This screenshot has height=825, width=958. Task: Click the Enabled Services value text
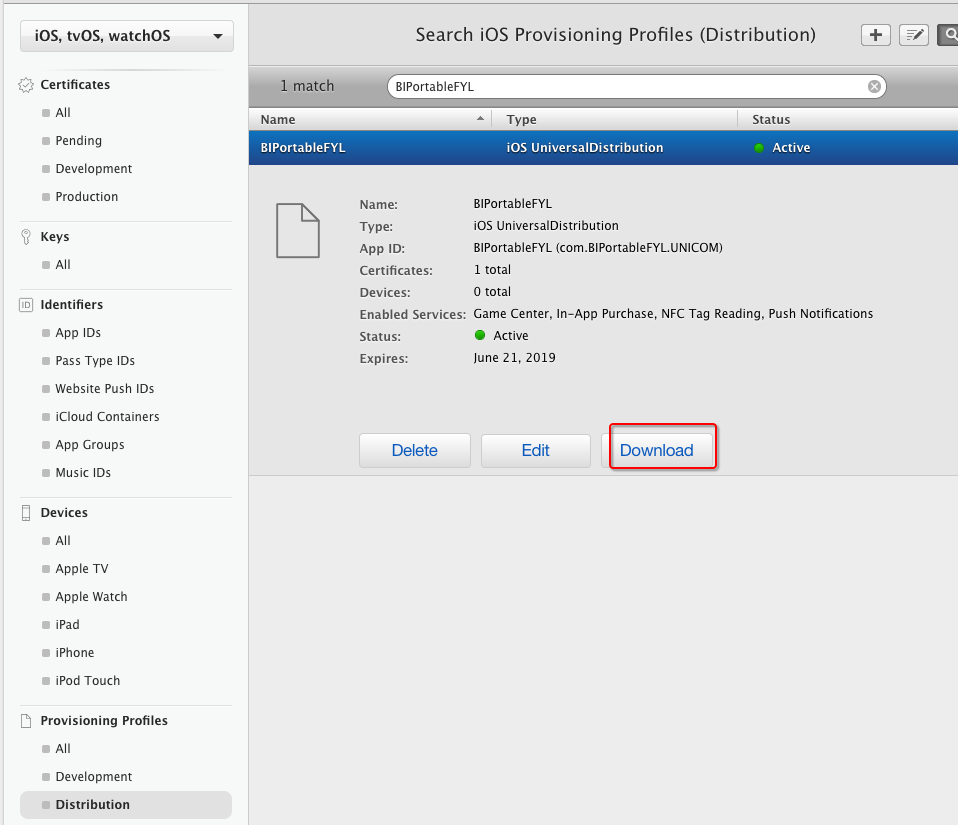click(x=673, y=314)
